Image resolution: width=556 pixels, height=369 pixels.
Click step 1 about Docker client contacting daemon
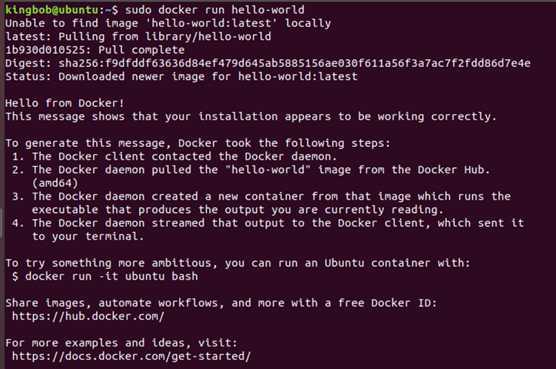pos(174,156)
